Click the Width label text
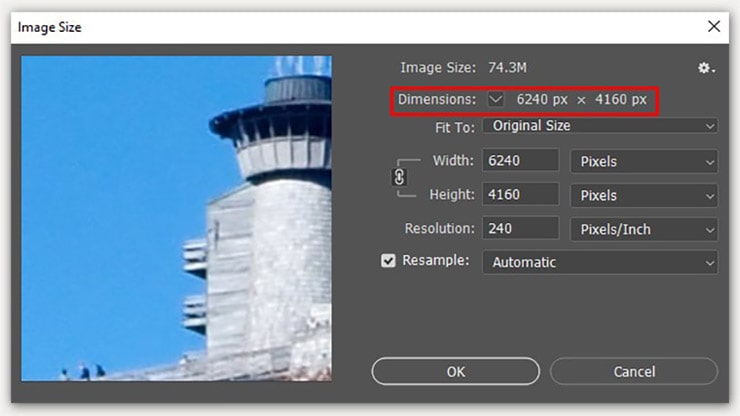This screenshot has width=740, height=416. coord(453,161)
